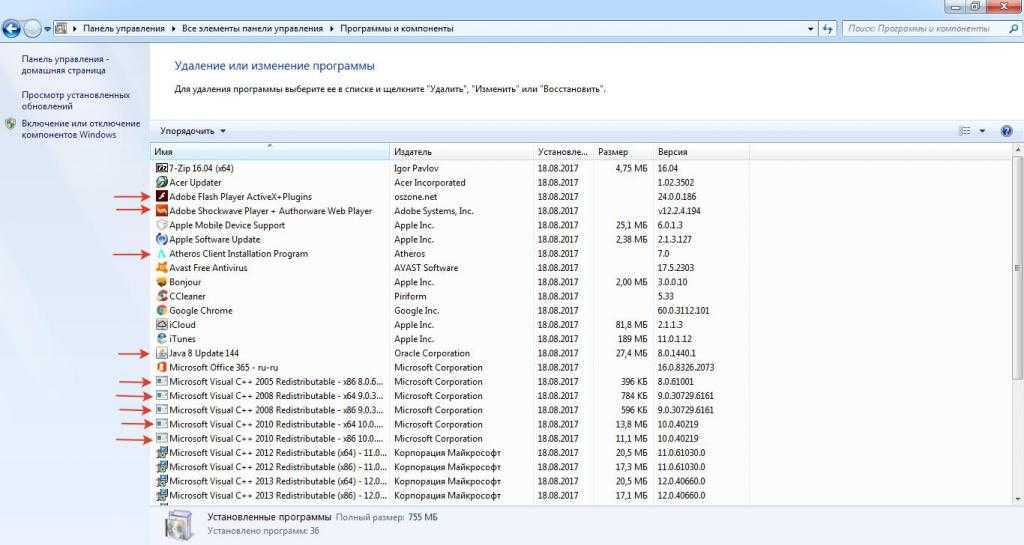Open help with the question mark icon
1024x545 pixels.
1006,131
